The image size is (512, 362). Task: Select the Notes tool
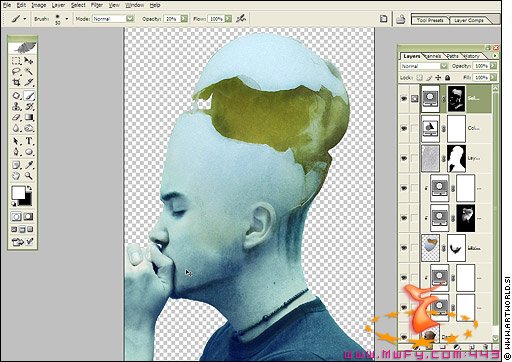click(x=16, y=165)
